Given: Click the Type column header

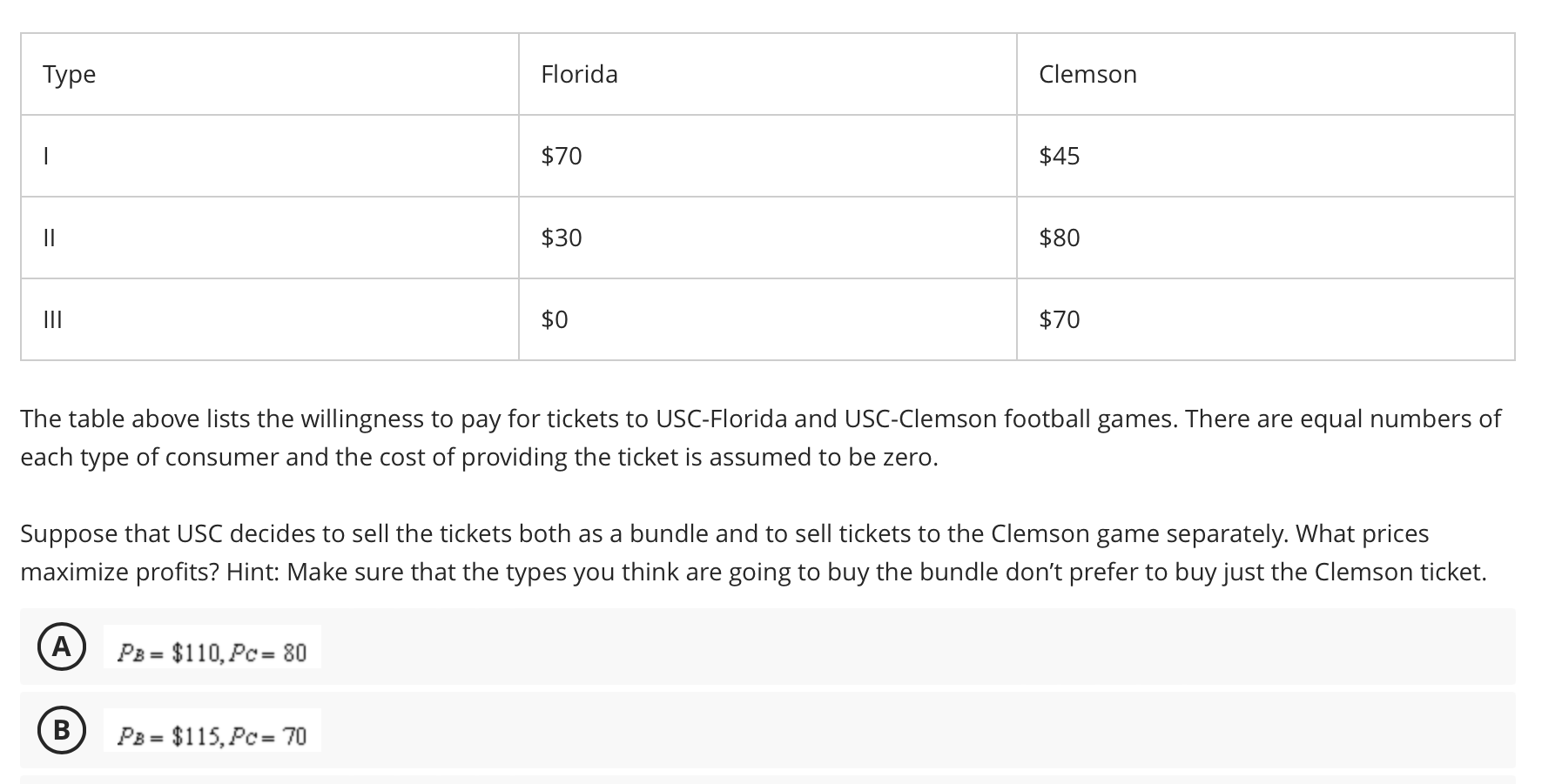Looking at the screenshot, I should click(x=70, y=74).
